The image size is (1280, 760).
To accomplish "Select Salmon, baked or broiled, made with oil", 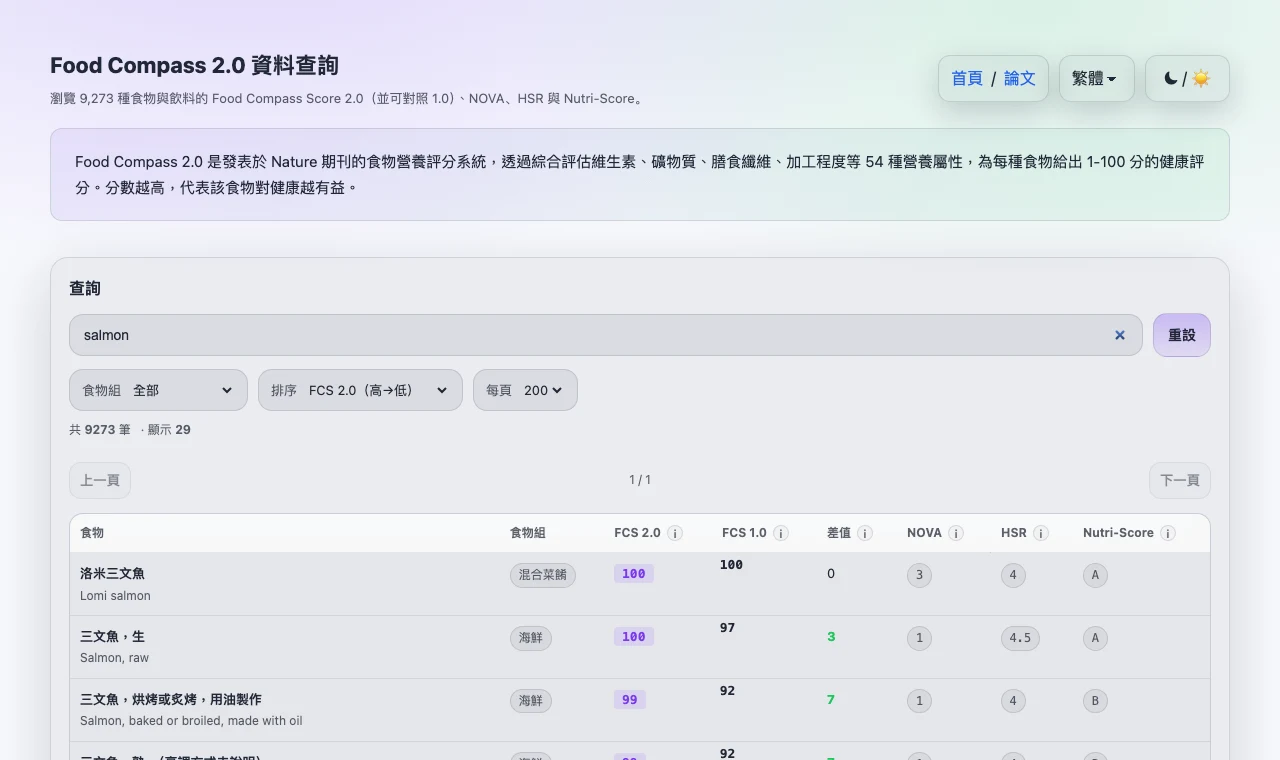I will (191, 721).
